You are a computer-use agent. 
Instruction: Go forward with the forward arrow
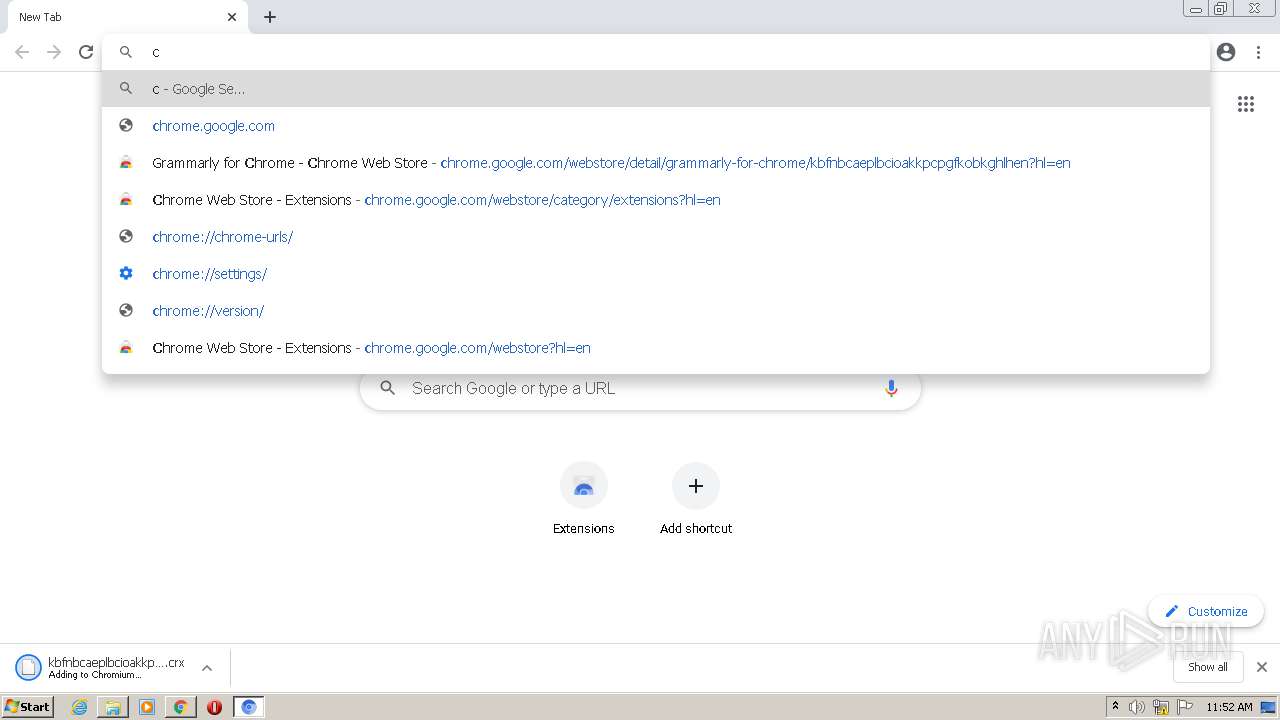(54, 52)
